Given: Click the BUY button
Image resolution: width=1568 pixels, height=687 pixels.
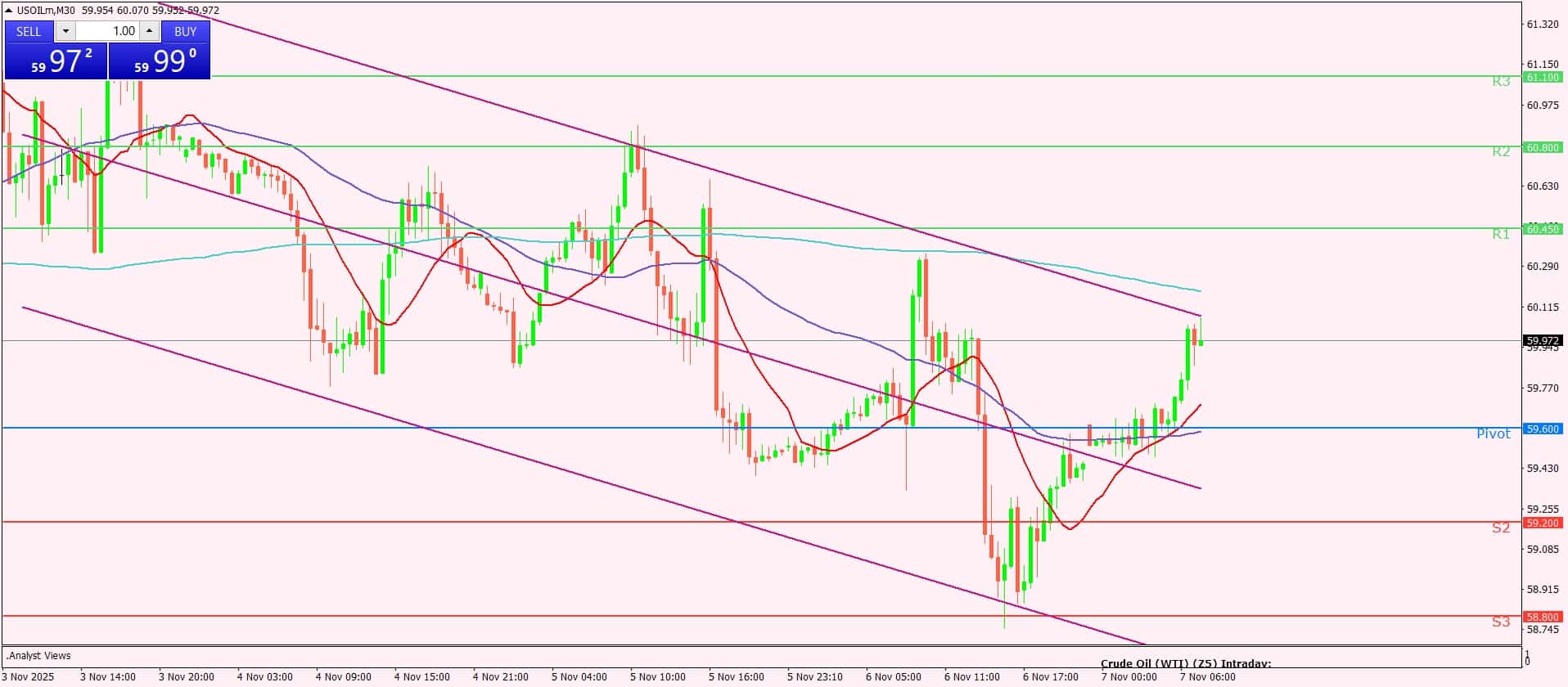Looking at the screenshot, I should point(186,31).
